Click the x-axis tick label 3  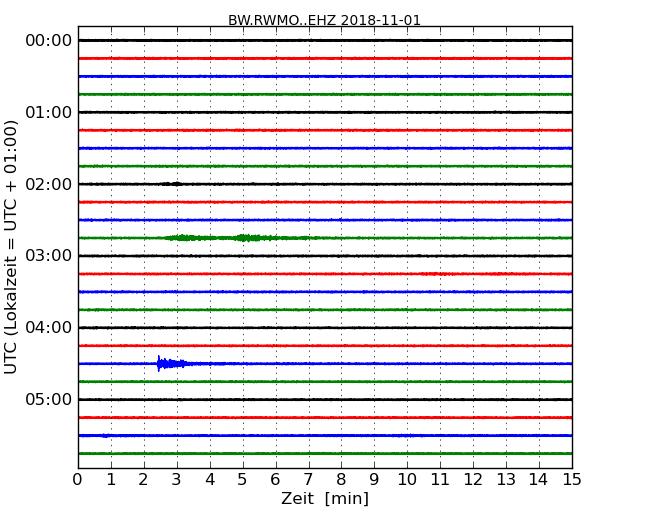(x=177, y=480)
